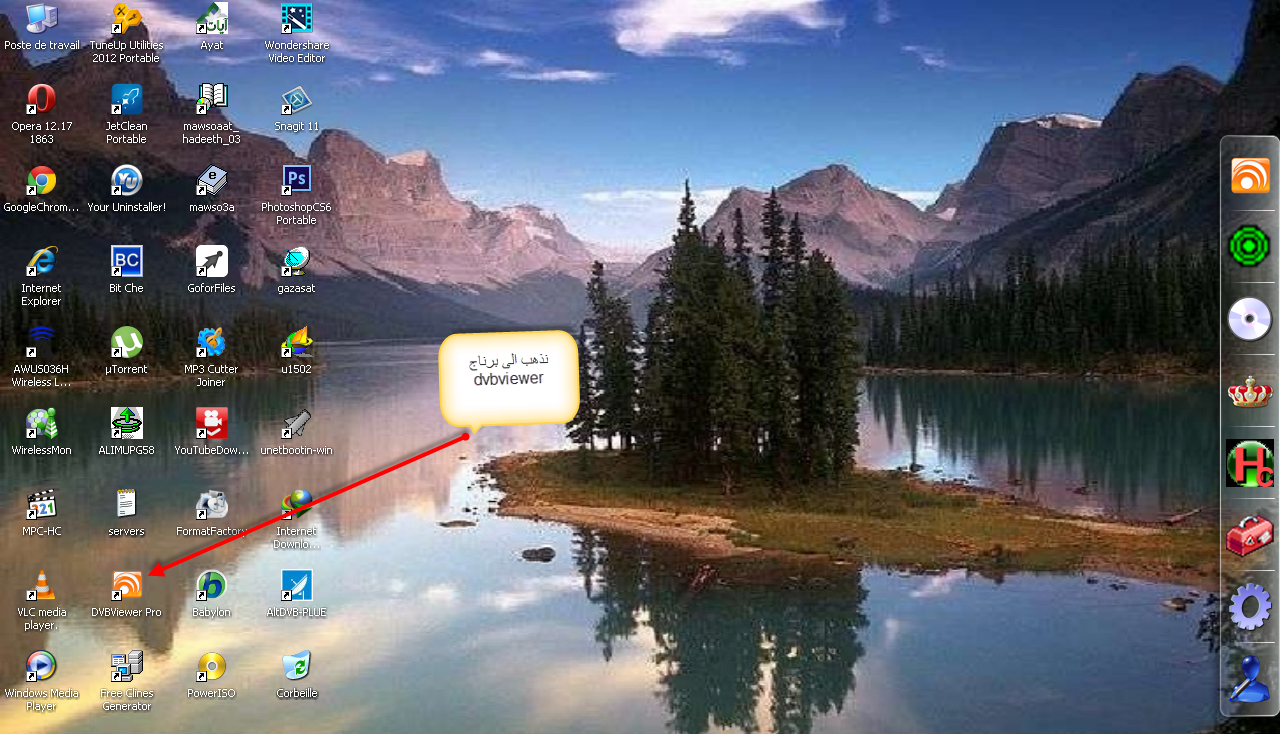Open the µTorrent desktop icon
Screen dimensions: 1280x734
(x=126, y=342)
